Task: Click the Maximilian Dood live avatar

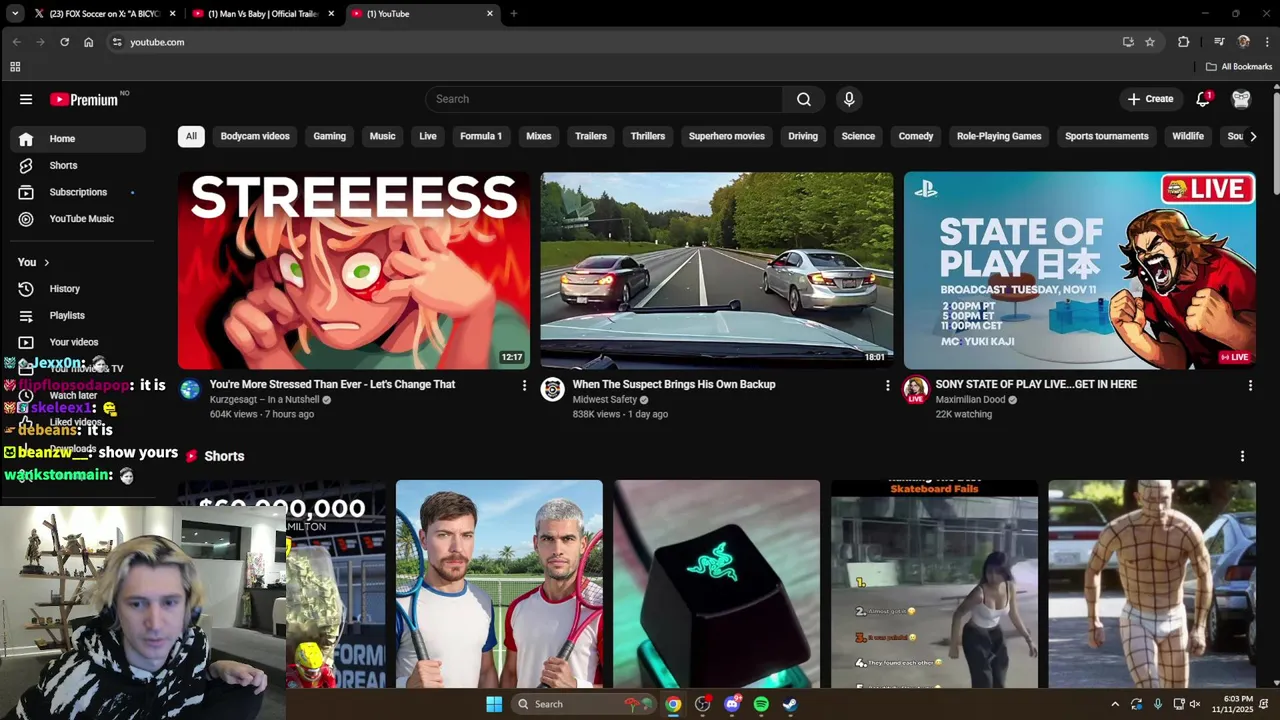Action: pos(916,390)
